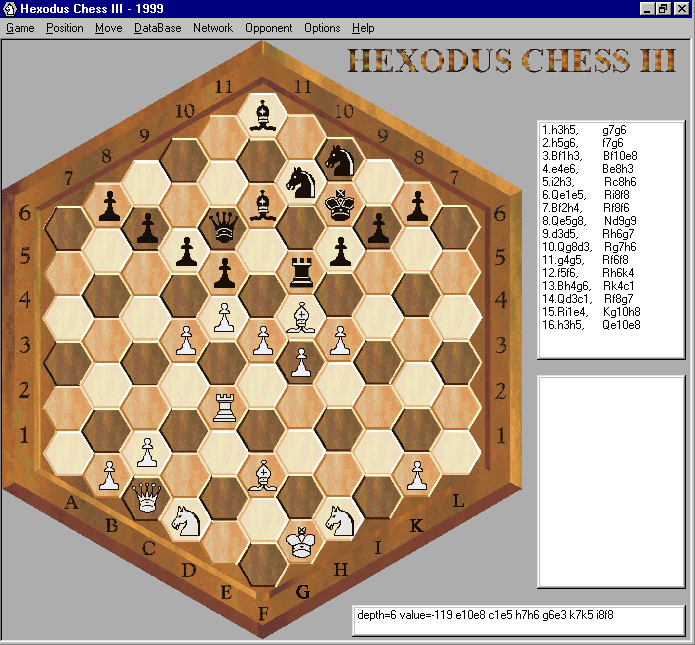Select white knight right of white king
The width and height of the screenshot is (695, 645).
[x=340, y=520]
